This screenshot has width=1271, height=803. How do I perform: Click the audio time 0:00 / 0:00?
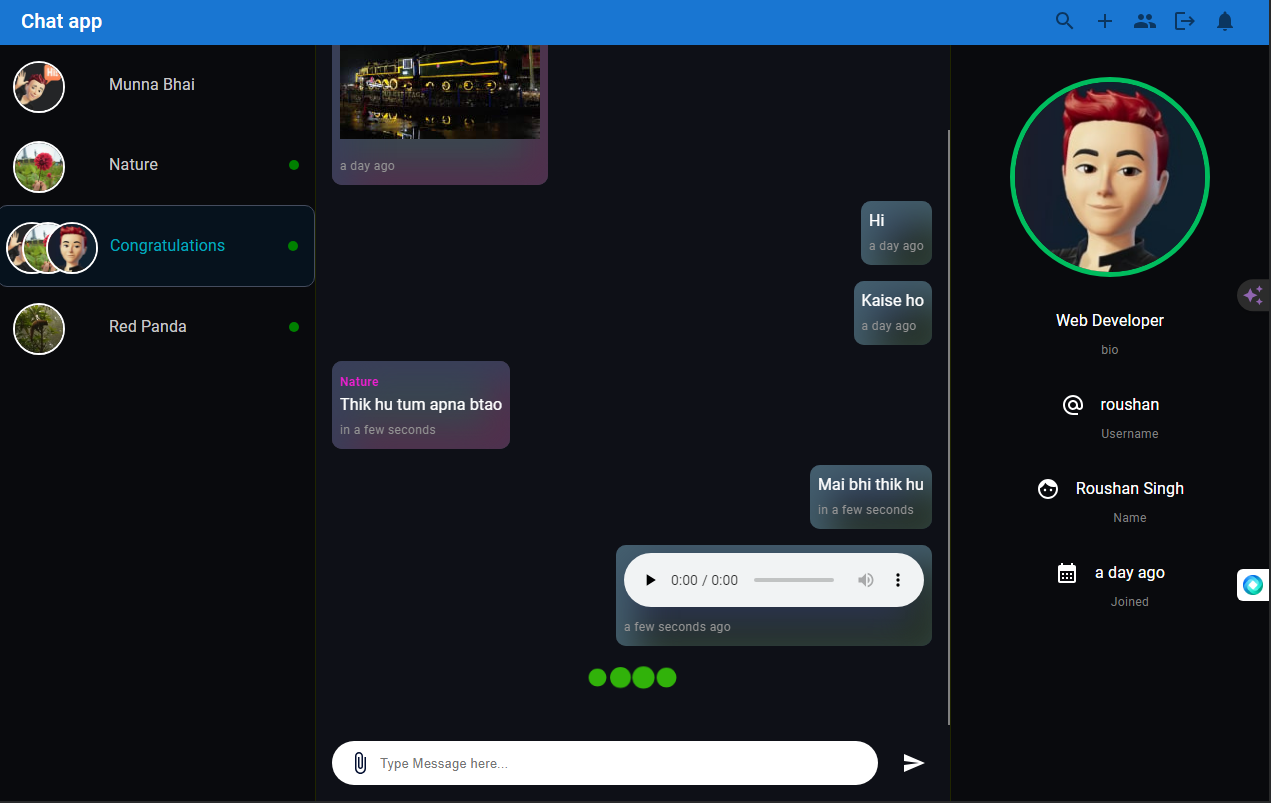[704, 580]
